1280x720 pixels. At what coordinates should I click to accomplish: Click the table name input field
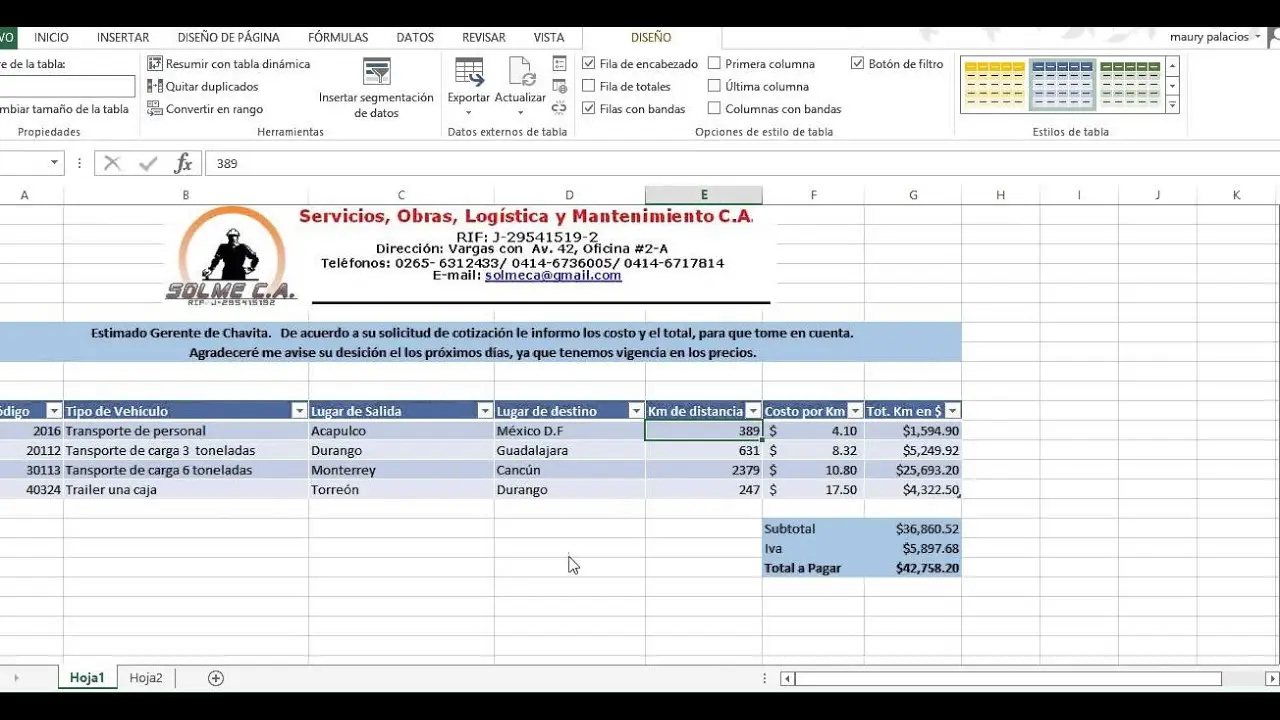(x=67, y=86)
